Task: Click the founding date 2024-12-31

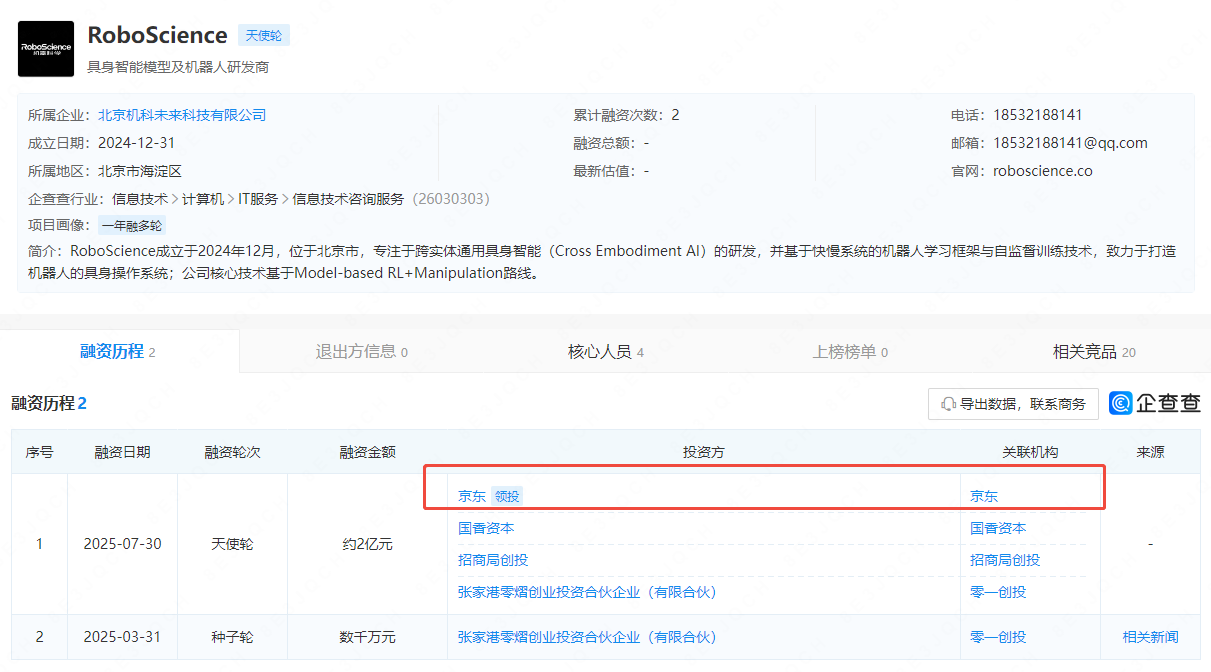Action: pos(137,143)
